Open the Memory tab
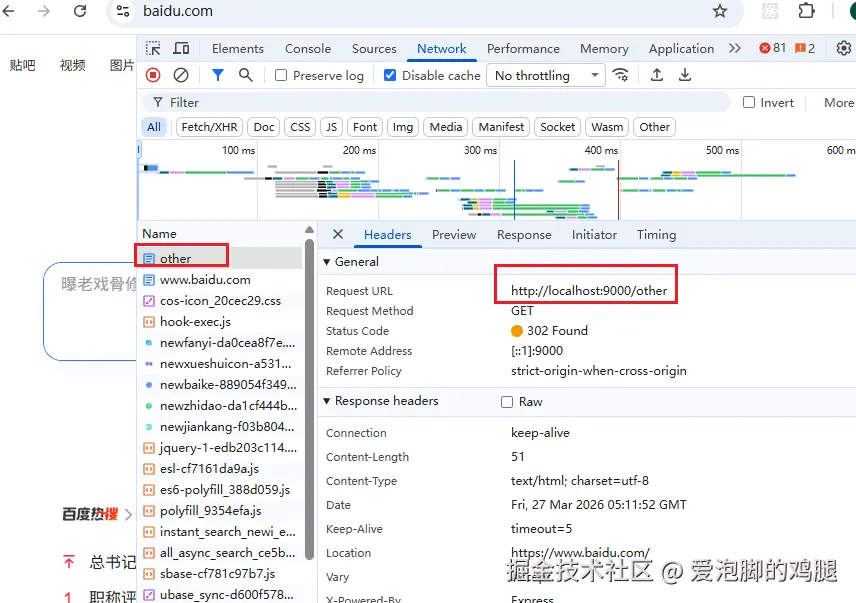The width and height of the screenshot is (856, 603). point(604,49)
